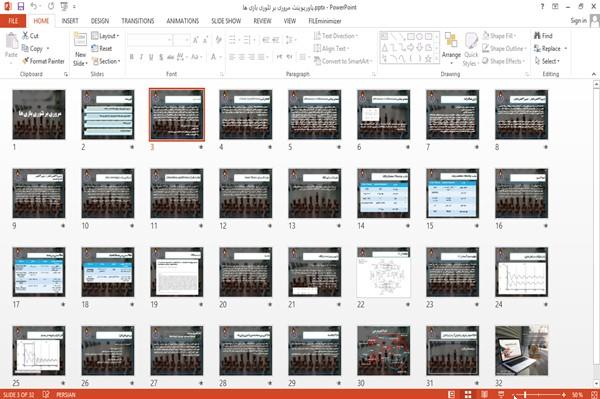Click vertical scrollbar down arrow
This screenshot has width=600, height=399.
click(596, 384)
